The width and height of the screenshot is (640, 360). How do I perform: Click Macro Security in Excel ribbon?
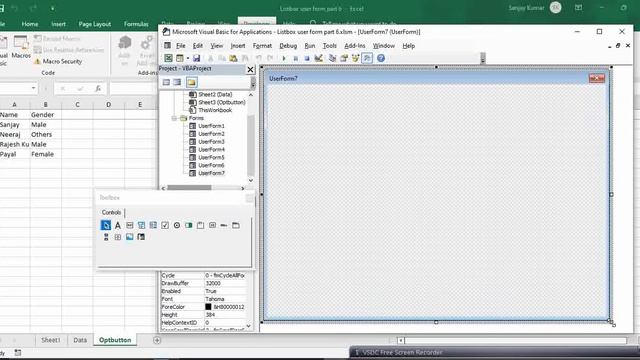(x=58, y=61)
